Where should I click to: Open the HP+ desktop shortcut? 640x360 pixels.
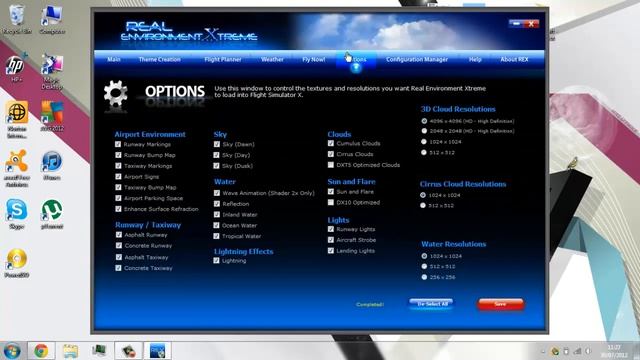coord(16,67)
